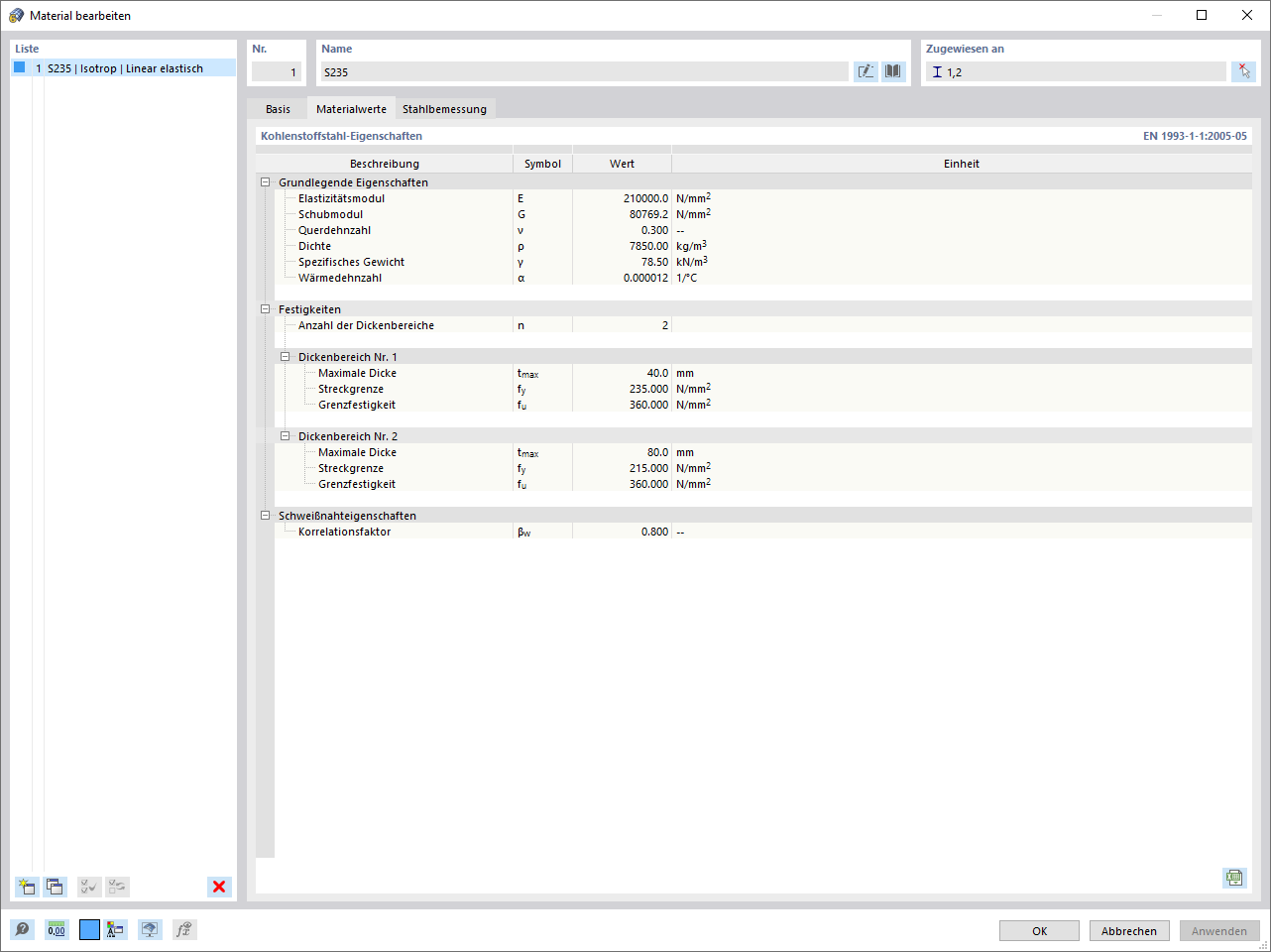Viewport: 1271px width, 952px height.
Task: Click the Wert column header
Action: click(622, 164)
